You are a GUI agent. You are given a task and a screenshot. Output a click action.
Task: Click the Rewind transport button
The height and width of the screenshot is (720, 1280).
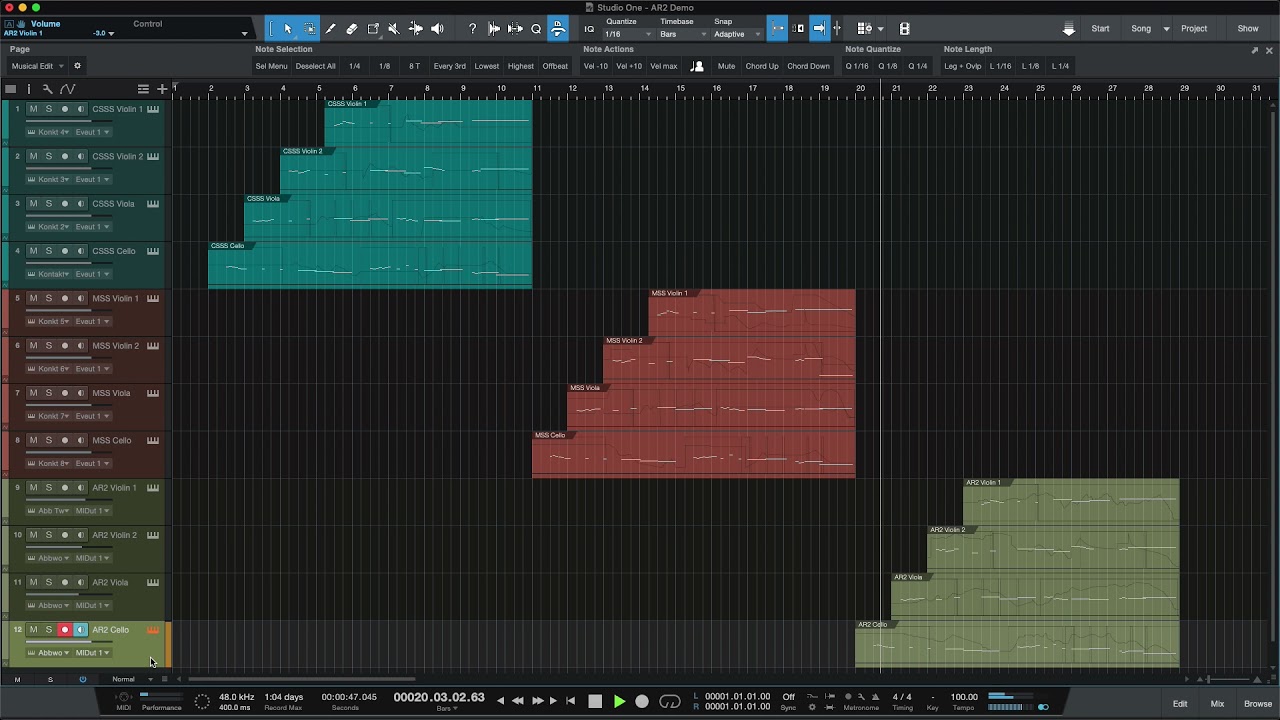(517, 701)
